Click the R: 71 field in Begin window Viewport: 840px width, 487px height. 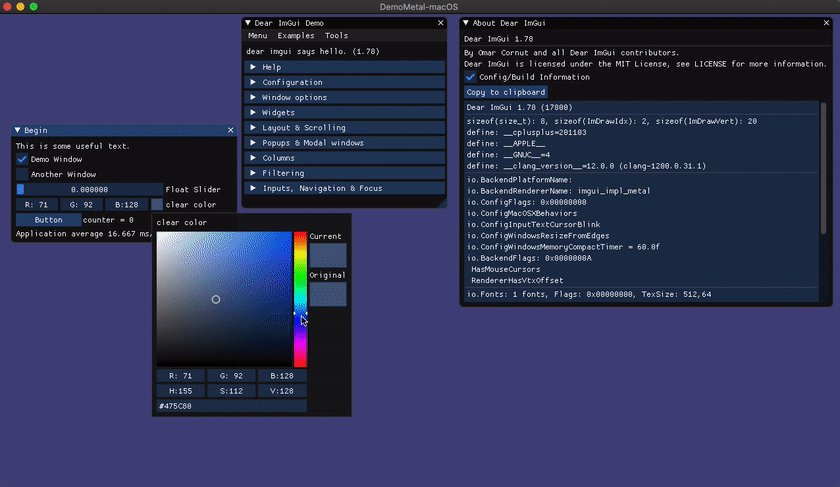click(x=36, y=205)
